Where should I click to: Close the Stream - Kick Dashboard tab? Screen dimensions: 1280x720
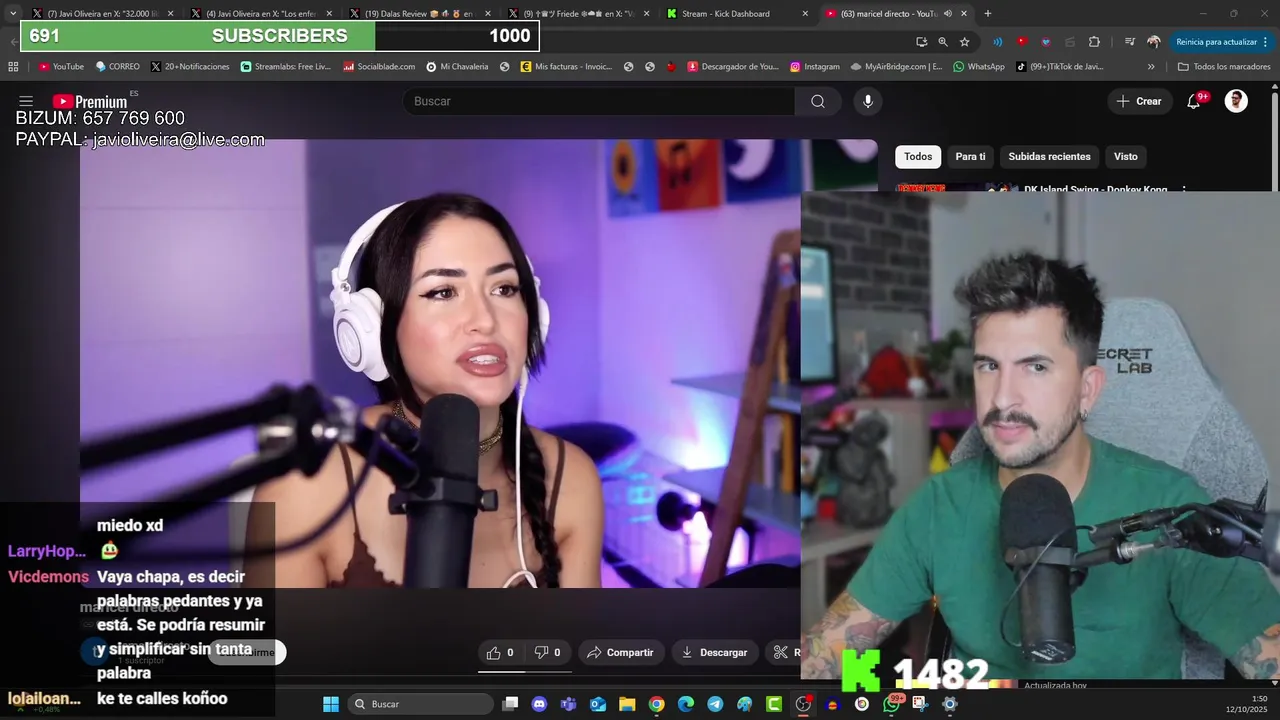[805, 14]
